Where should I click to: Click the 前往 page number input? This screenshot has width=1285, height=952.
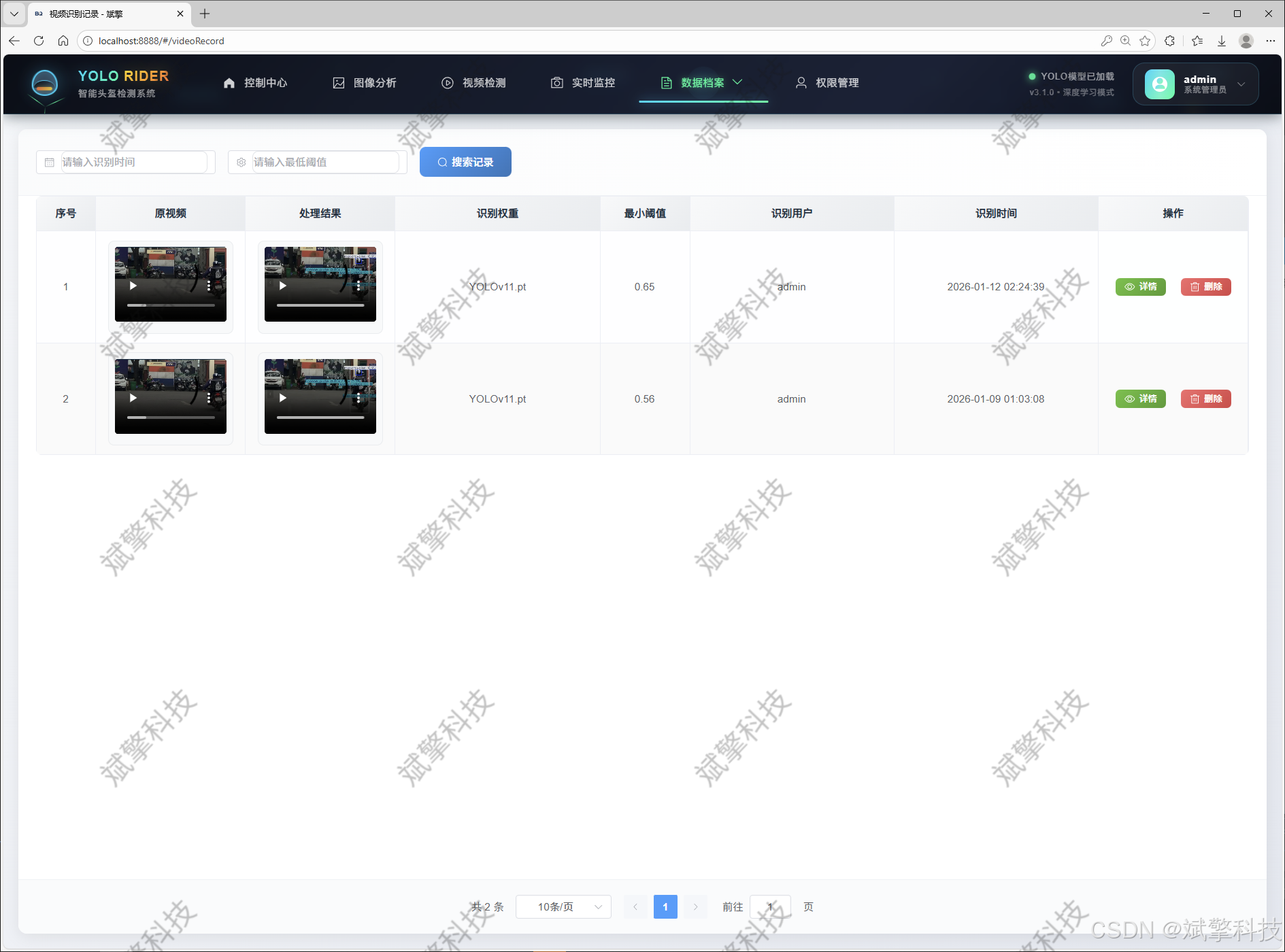770,906
